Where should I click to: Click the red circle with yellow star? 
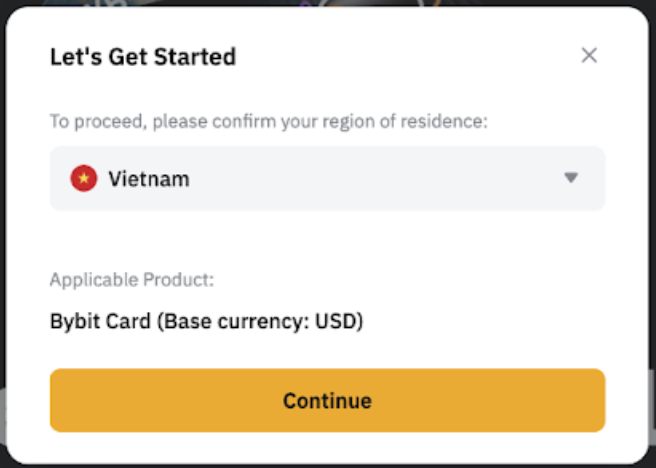[83, 179]
